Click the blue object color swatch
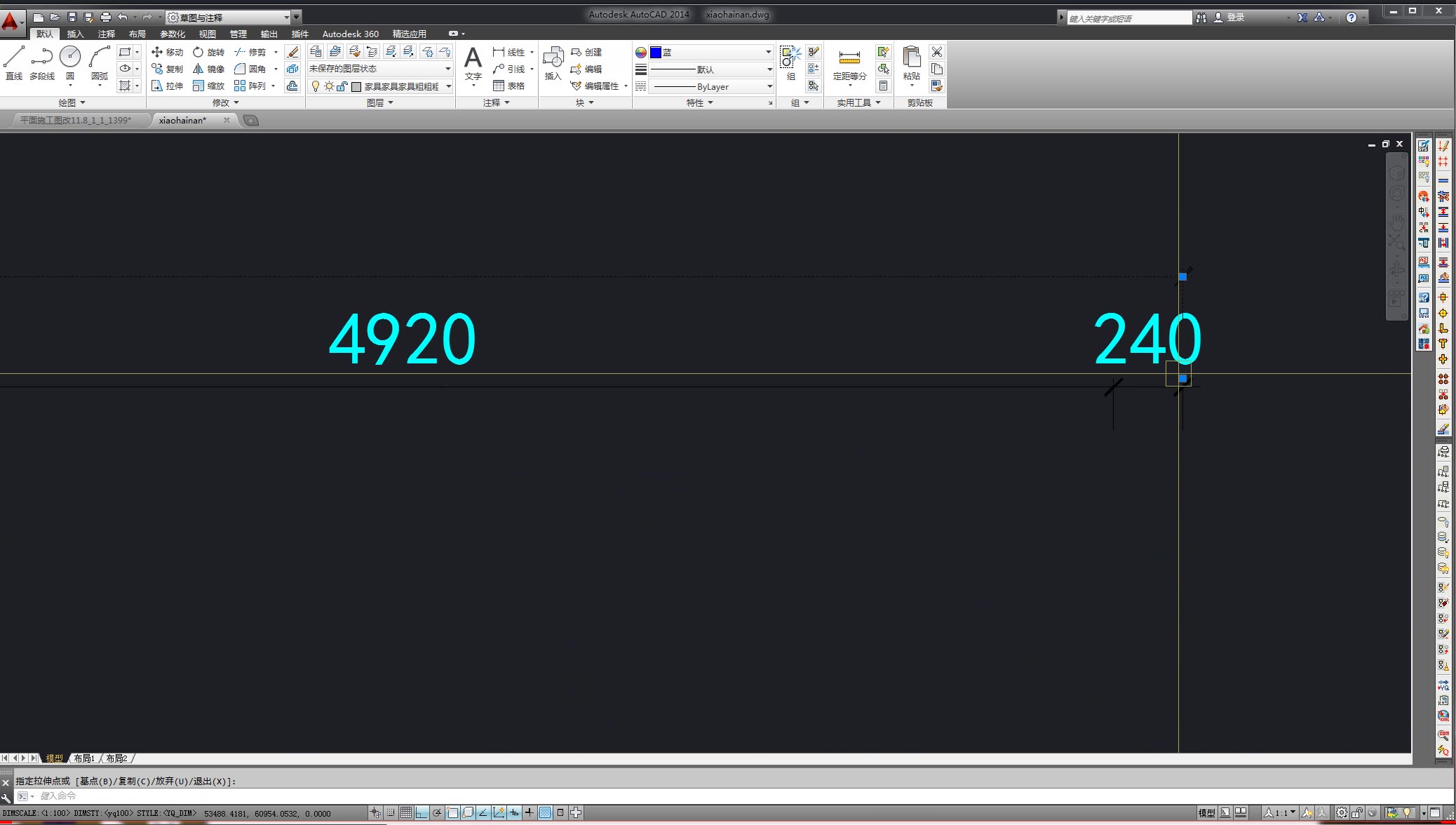Image resolution: width=1456 pixels, height=825 pixels. click(x=656, y=53)
